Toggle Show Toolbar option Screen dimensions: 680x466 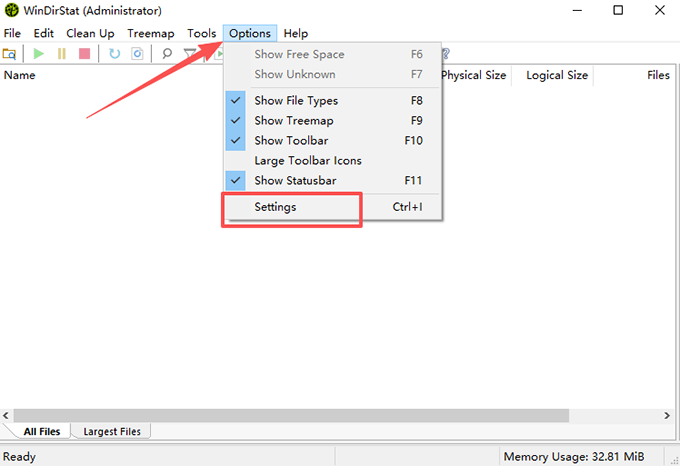[x=333, y=140]
